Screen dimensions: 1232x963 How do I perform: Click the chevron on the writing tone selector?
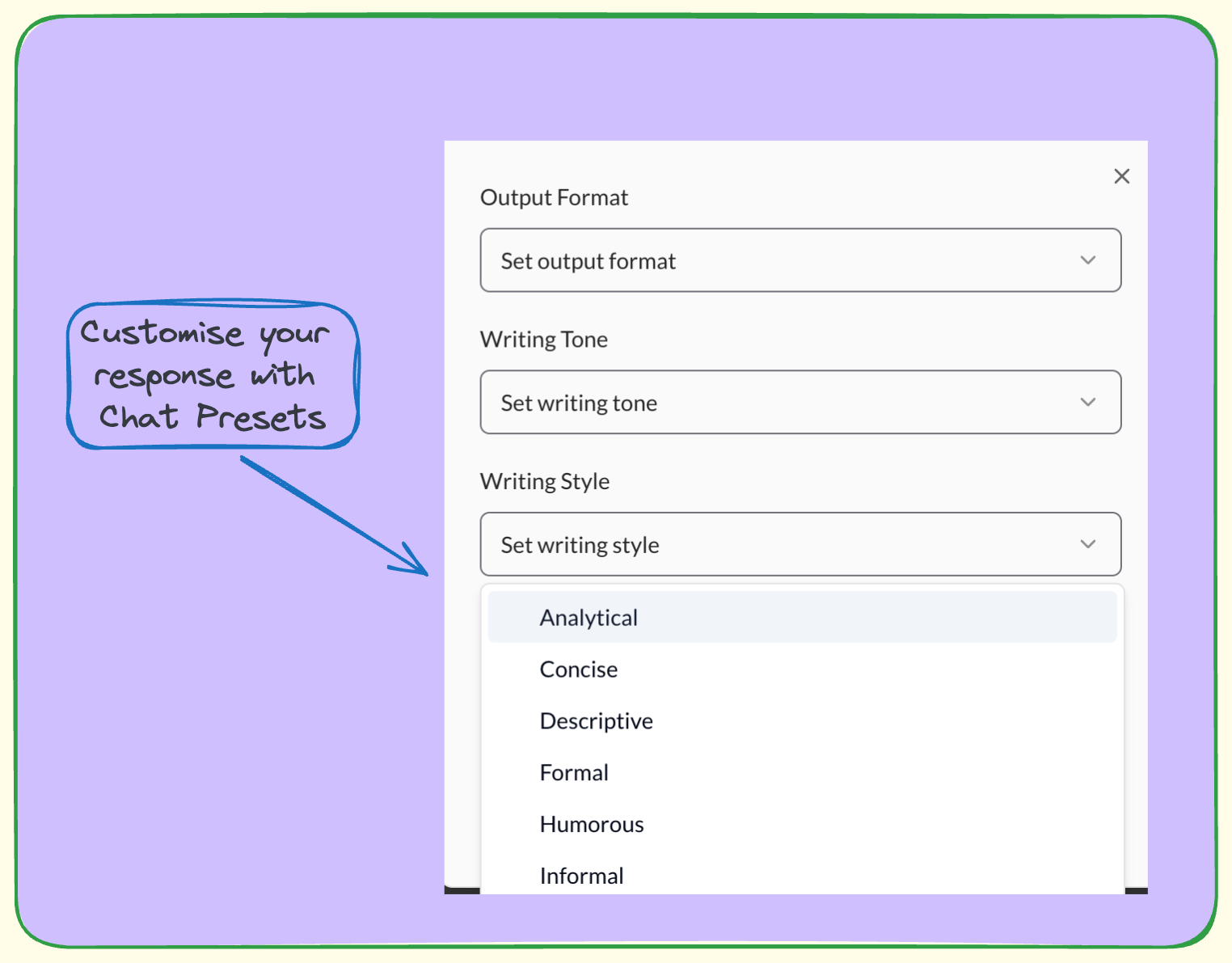coord(1088,402)
